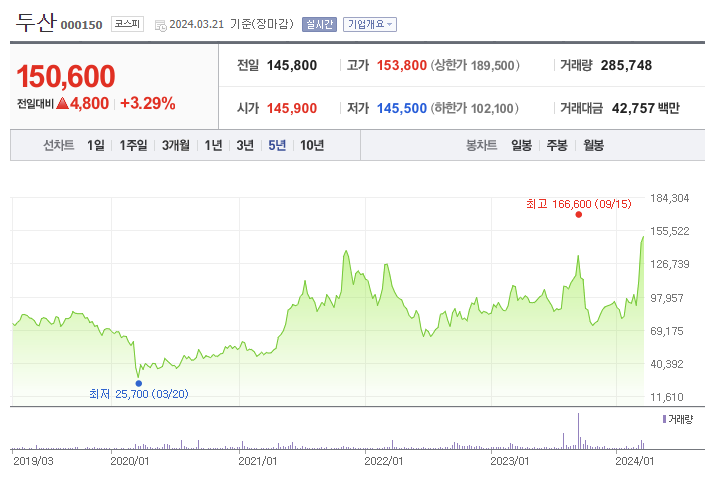The height and width of the screenshot is (478, 705).
Task: Switch to 주봉 candlestick chart
Action: tap(557, 145)
